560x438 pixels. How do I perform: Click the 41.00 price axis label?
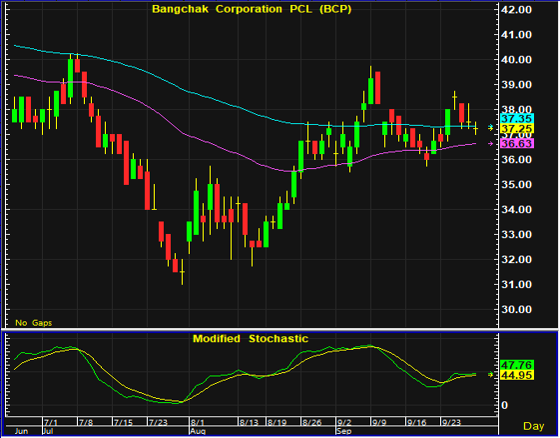coord(516,35)
